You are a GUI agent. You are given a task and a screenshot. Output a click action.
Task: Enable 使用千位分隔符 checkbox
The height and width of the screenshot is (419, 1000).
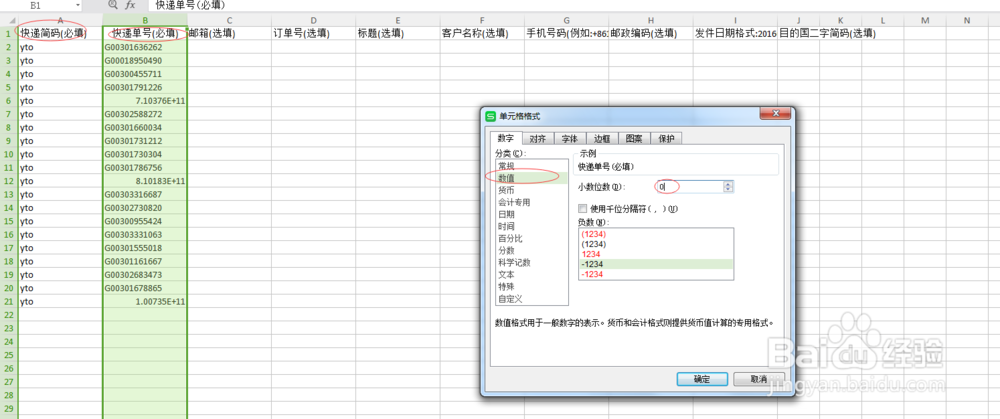(x=582, y=209)
